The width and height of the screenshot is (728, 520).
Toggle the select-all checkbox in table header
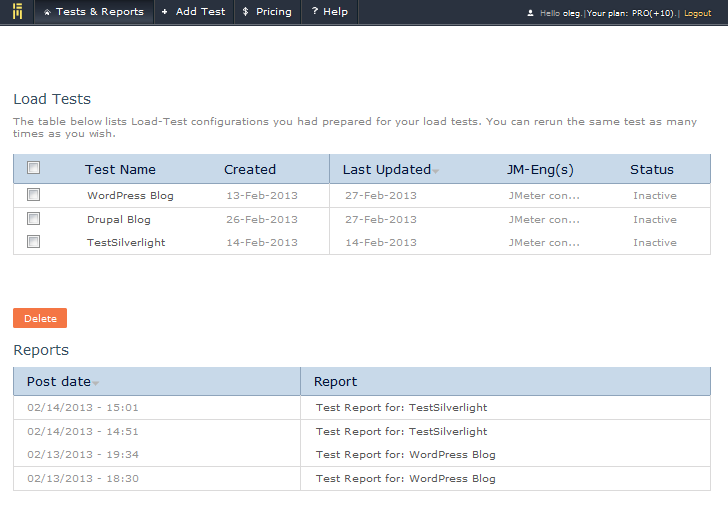(x=33, y=168)
